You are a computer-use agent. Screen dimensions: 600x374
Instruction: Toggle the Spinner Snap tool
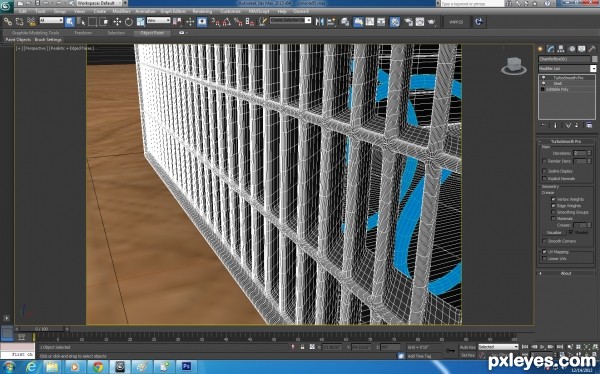(250, 22)
